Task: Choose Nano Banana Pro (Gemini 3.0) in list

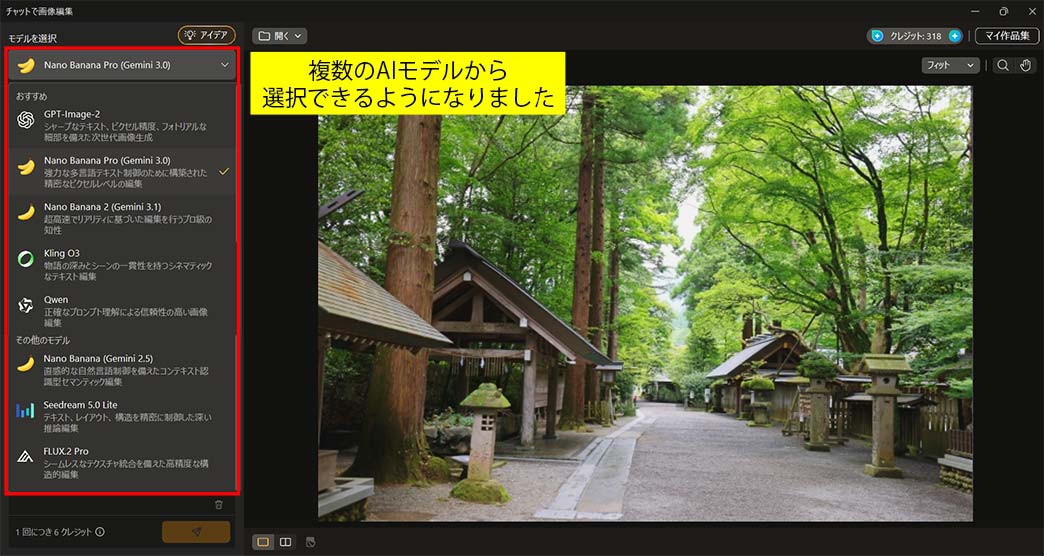Action: (x=122, y=172)
